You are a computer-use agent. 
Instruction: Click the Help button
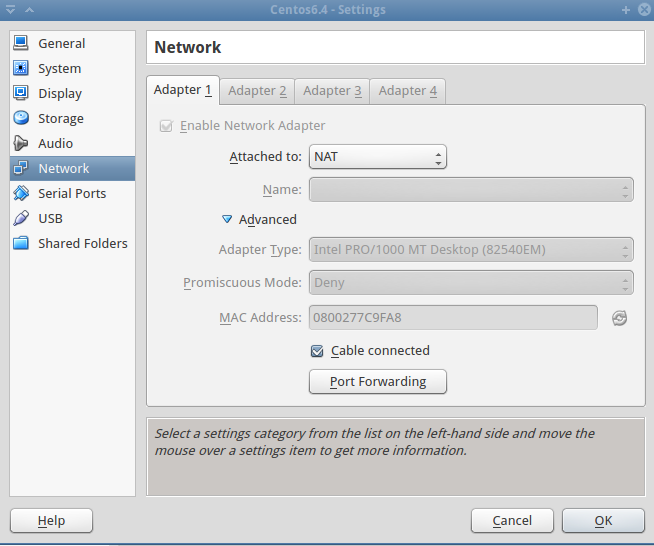point(51,521)
